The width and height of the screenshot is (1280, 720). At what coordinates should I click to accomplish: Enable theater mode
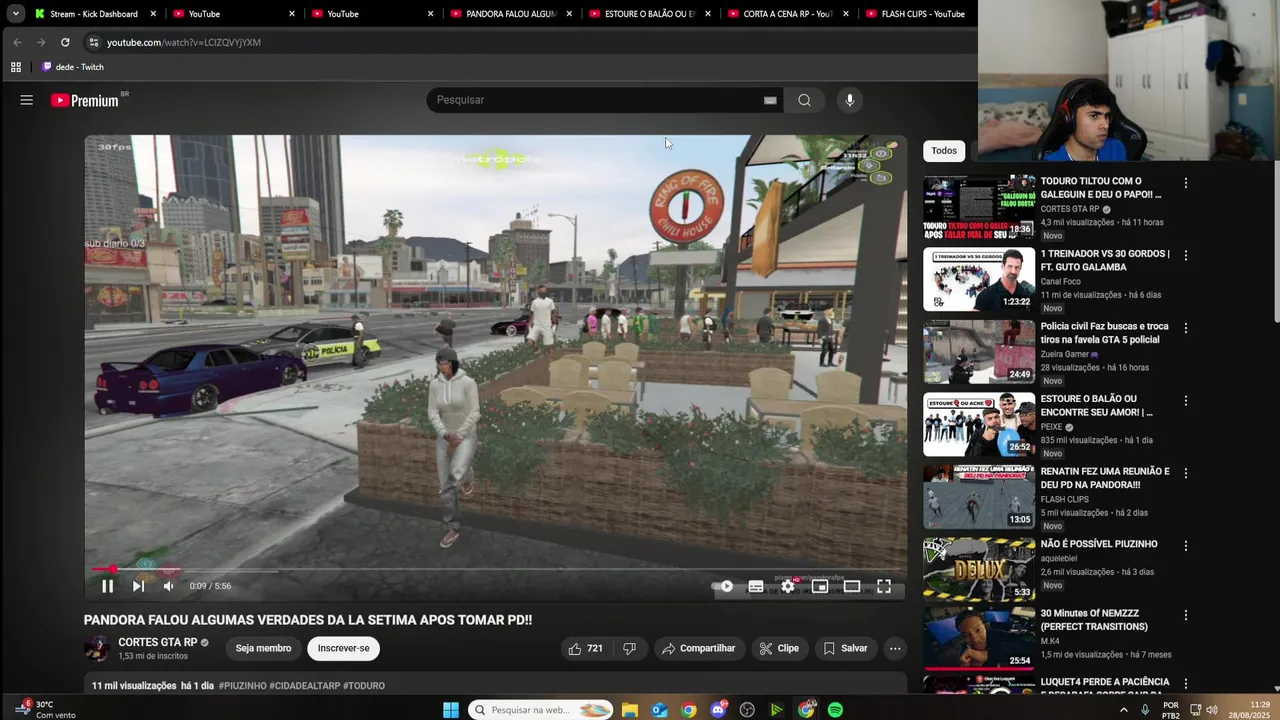(x=852, y=586)
